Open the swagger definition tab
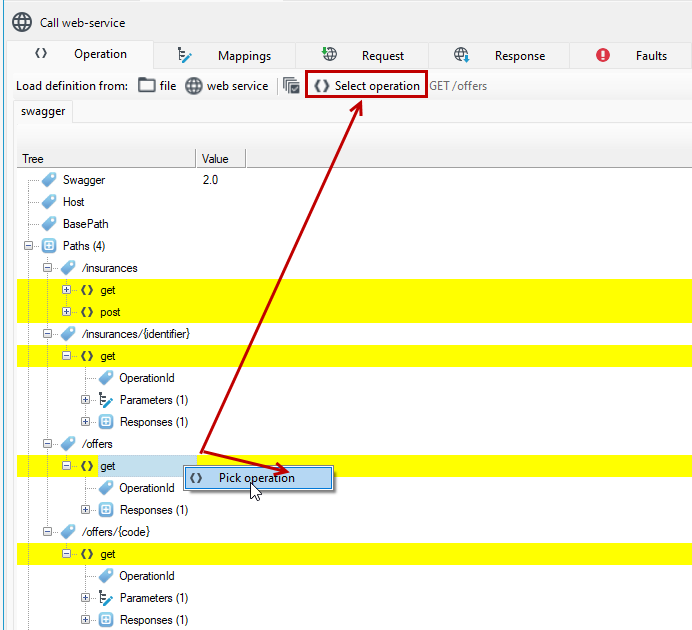Image resolution: width=692 pixels, height=630 pixels. point(43,111)
